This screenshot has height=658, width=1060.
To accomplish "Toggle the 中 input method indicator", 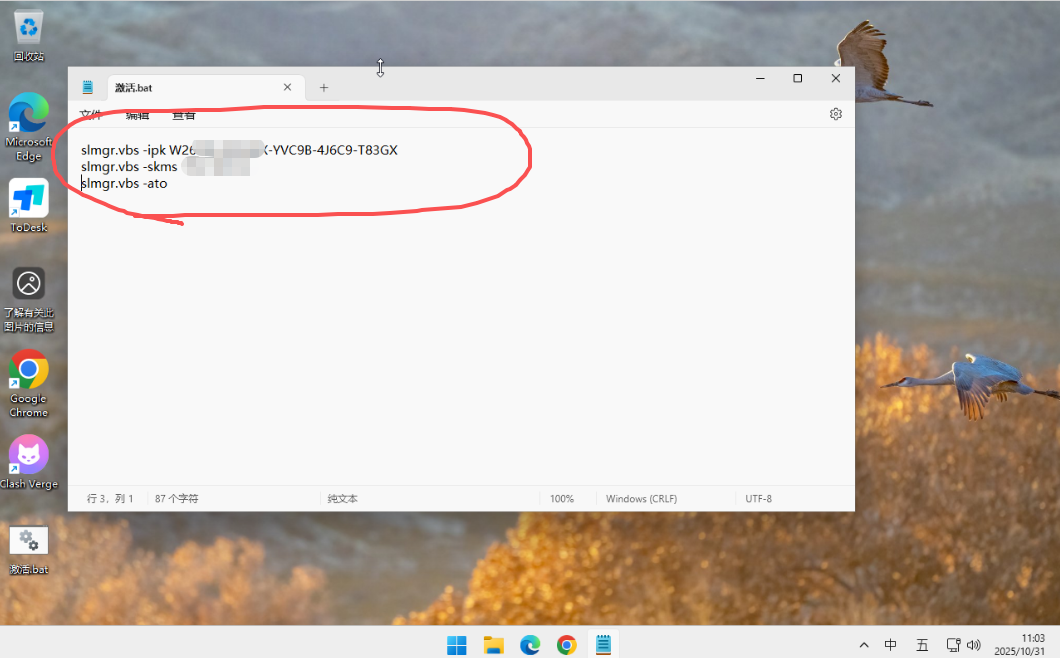I will [890, 645].
